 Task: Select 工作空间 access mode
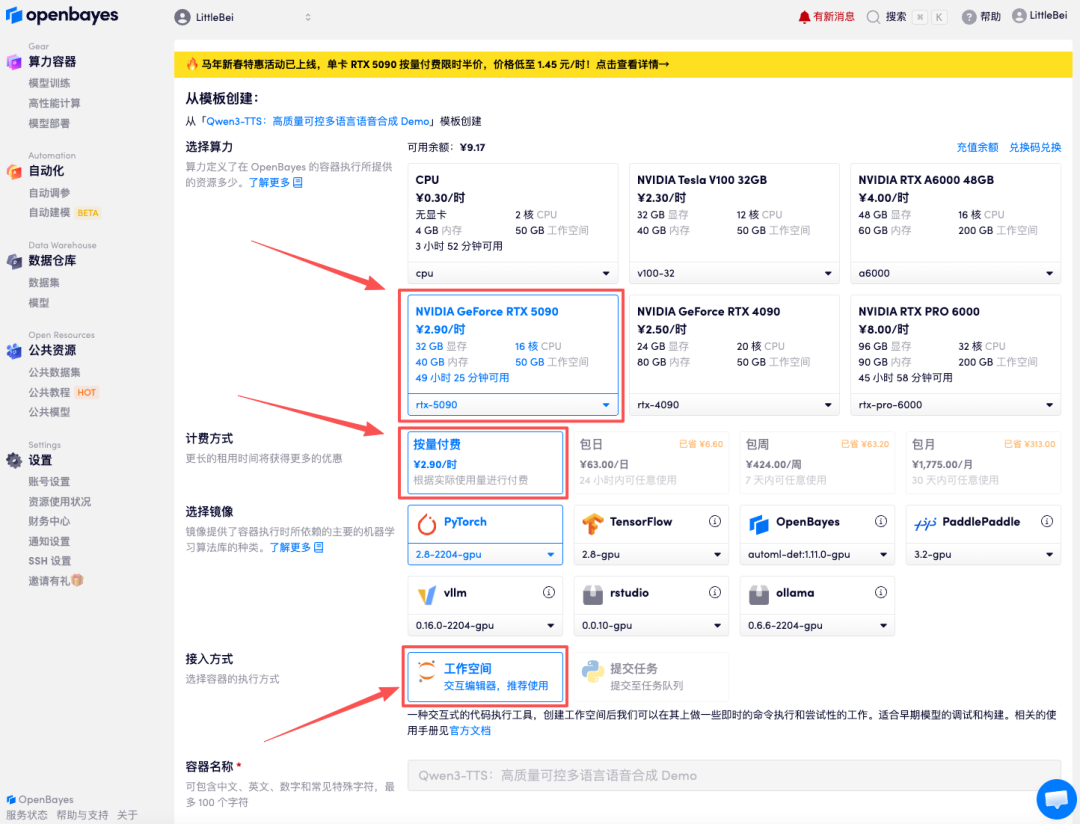[485, 677]
